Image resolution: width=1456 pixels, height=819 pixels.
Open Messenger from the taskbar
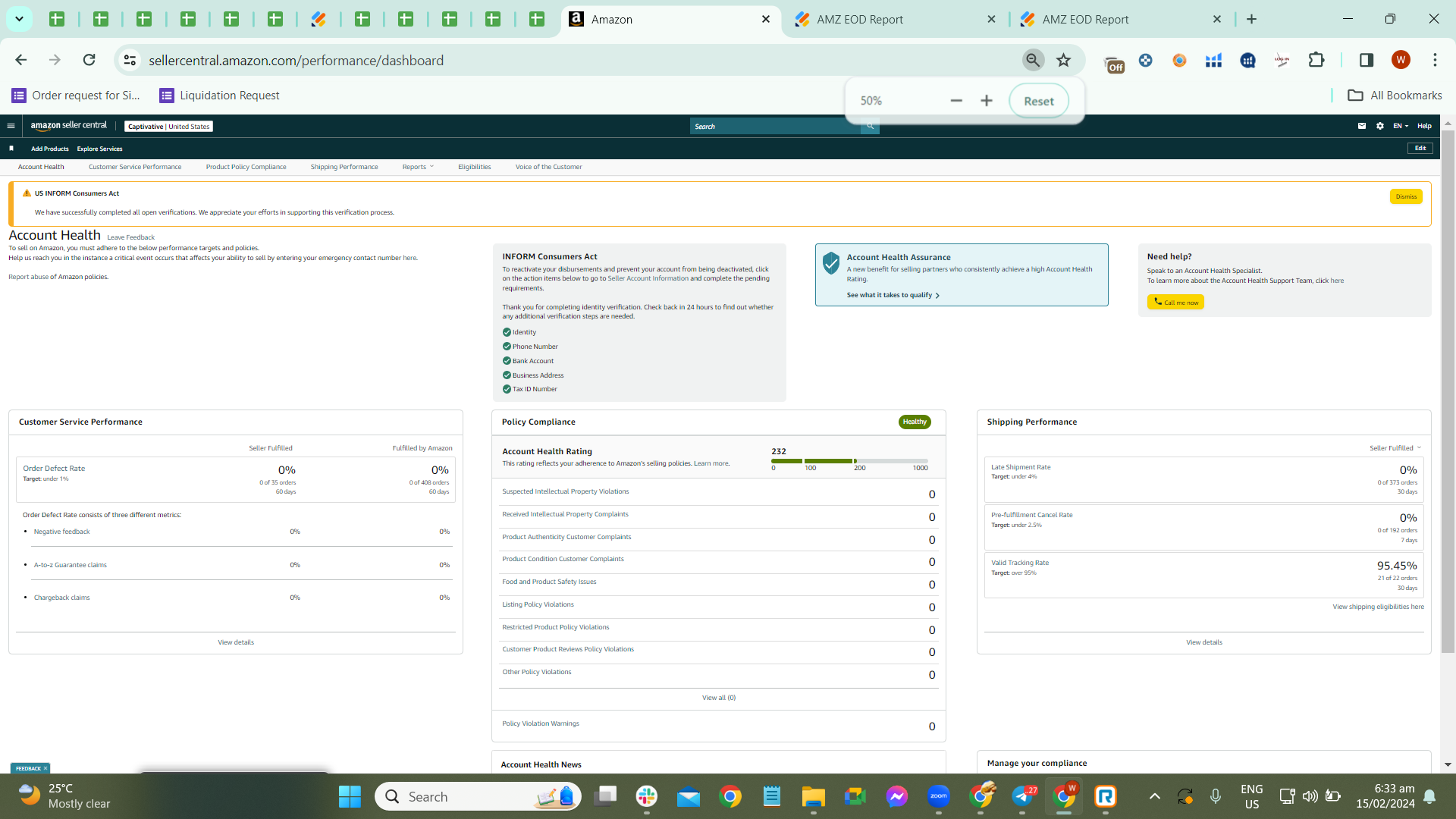pyautogui.click(x=897, y=796)
